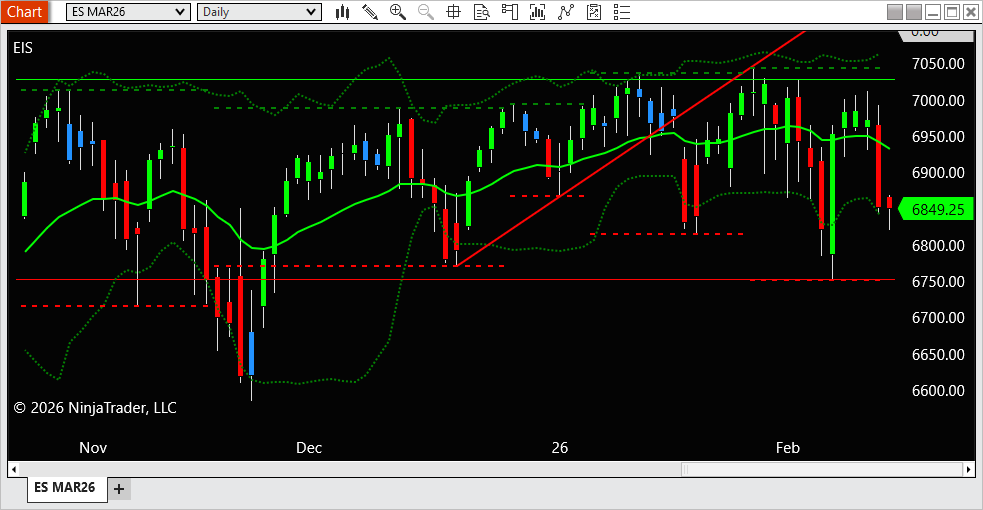Click the 7050.00 price axis label
Viewport: 983px width, 510px height.
tap(938, 64)
